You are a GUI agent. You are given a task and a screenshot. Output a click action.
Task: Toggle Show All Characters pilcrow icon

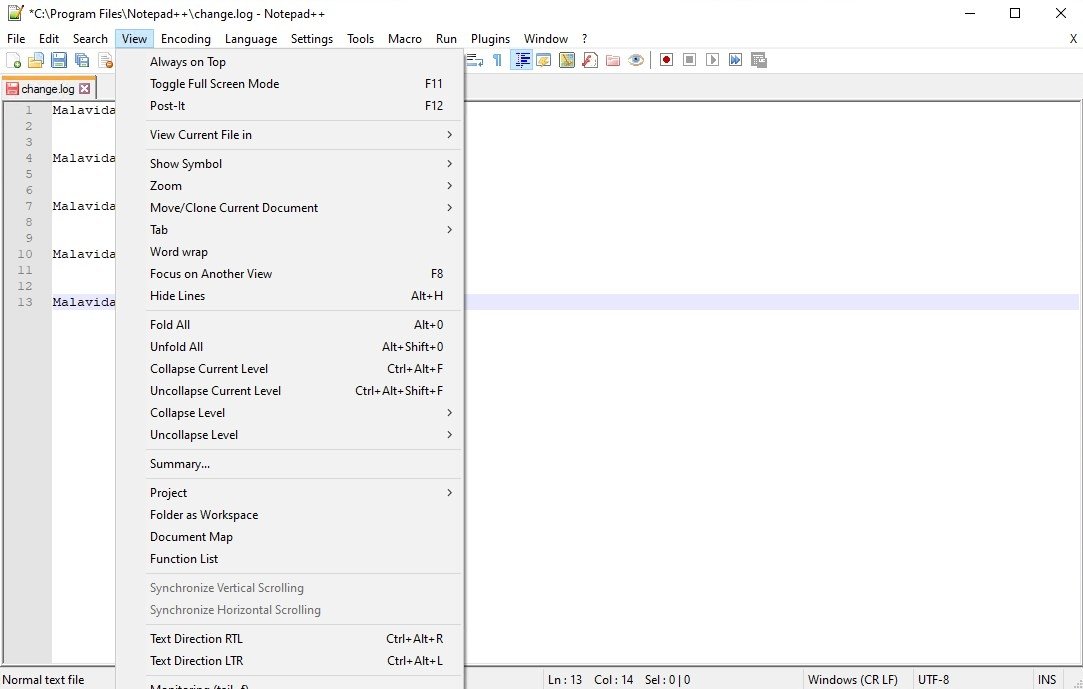497,61
